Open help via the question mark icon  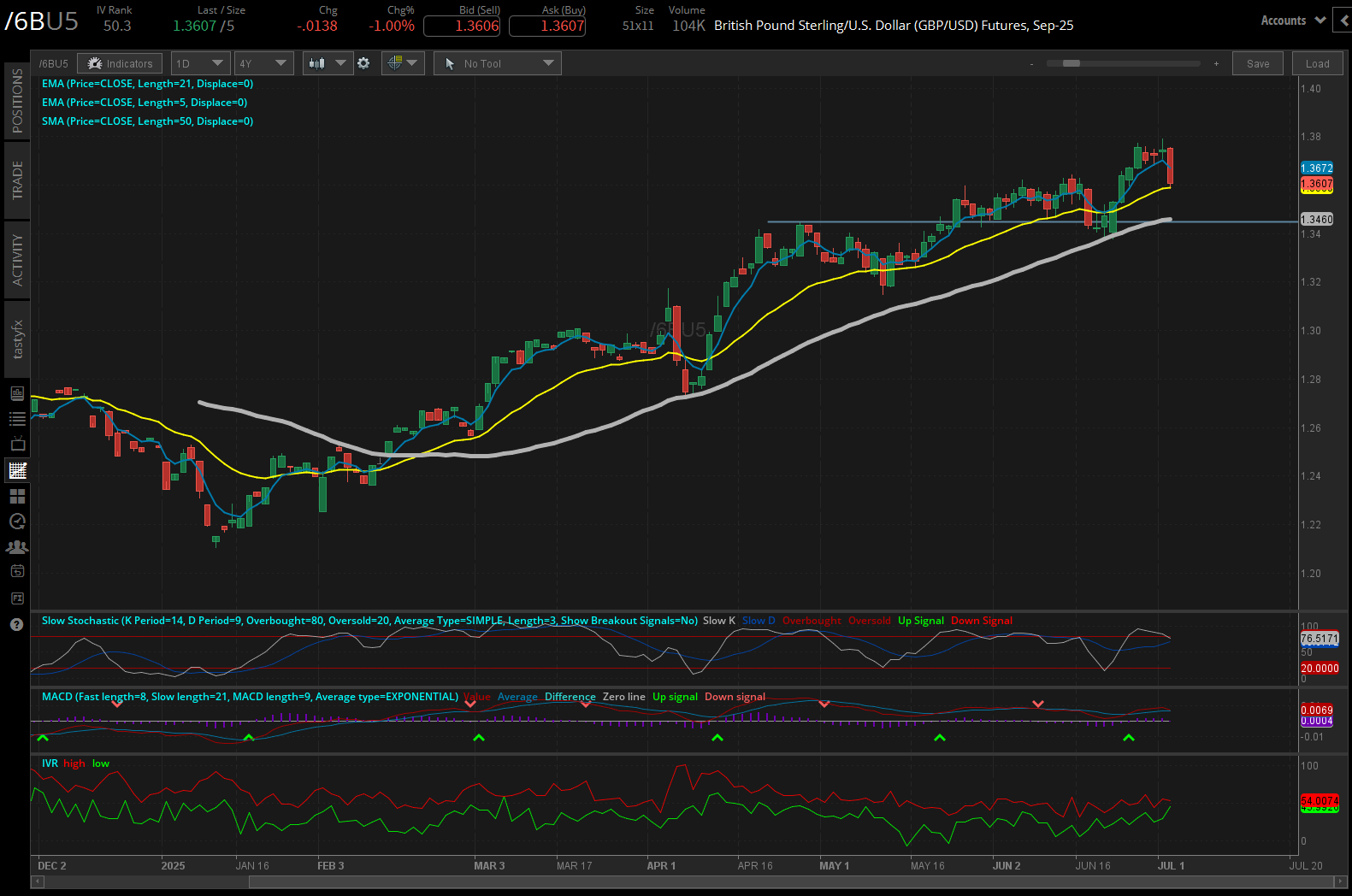pyautogui.click(x=16, y=625)
